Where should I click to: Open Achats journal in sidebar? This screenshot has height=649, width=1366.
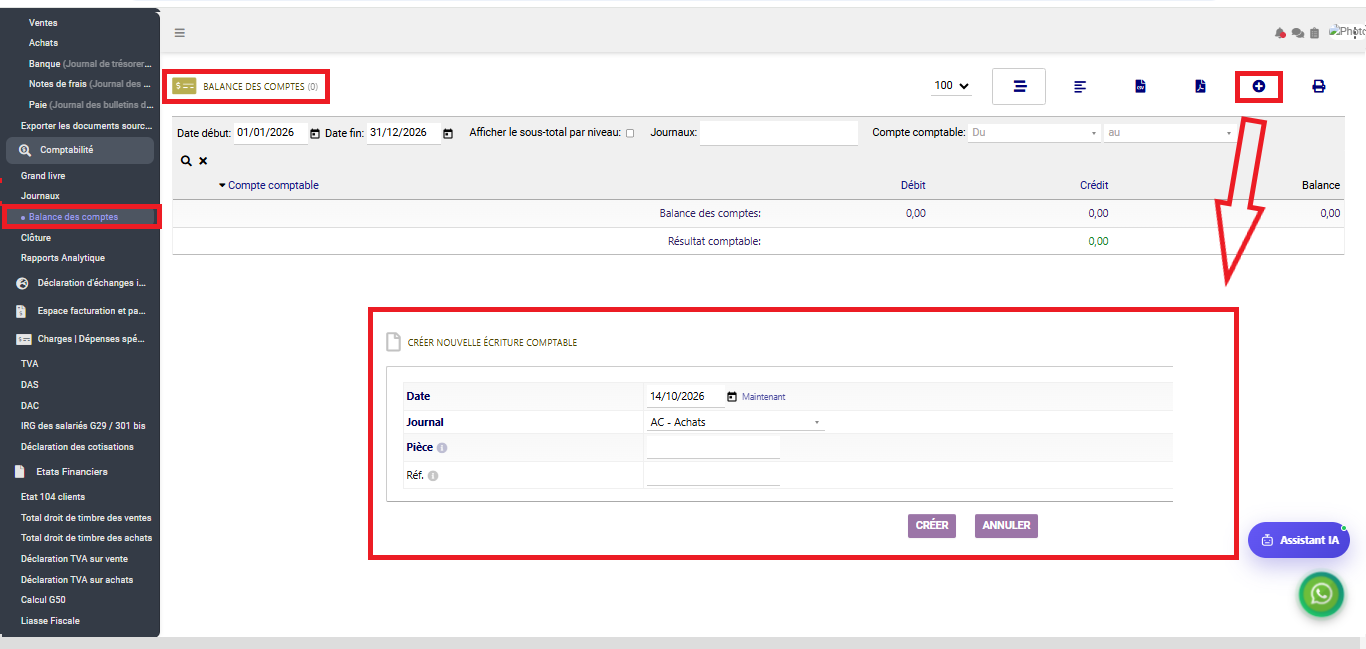pyautogui.click(x=43, y=43)
